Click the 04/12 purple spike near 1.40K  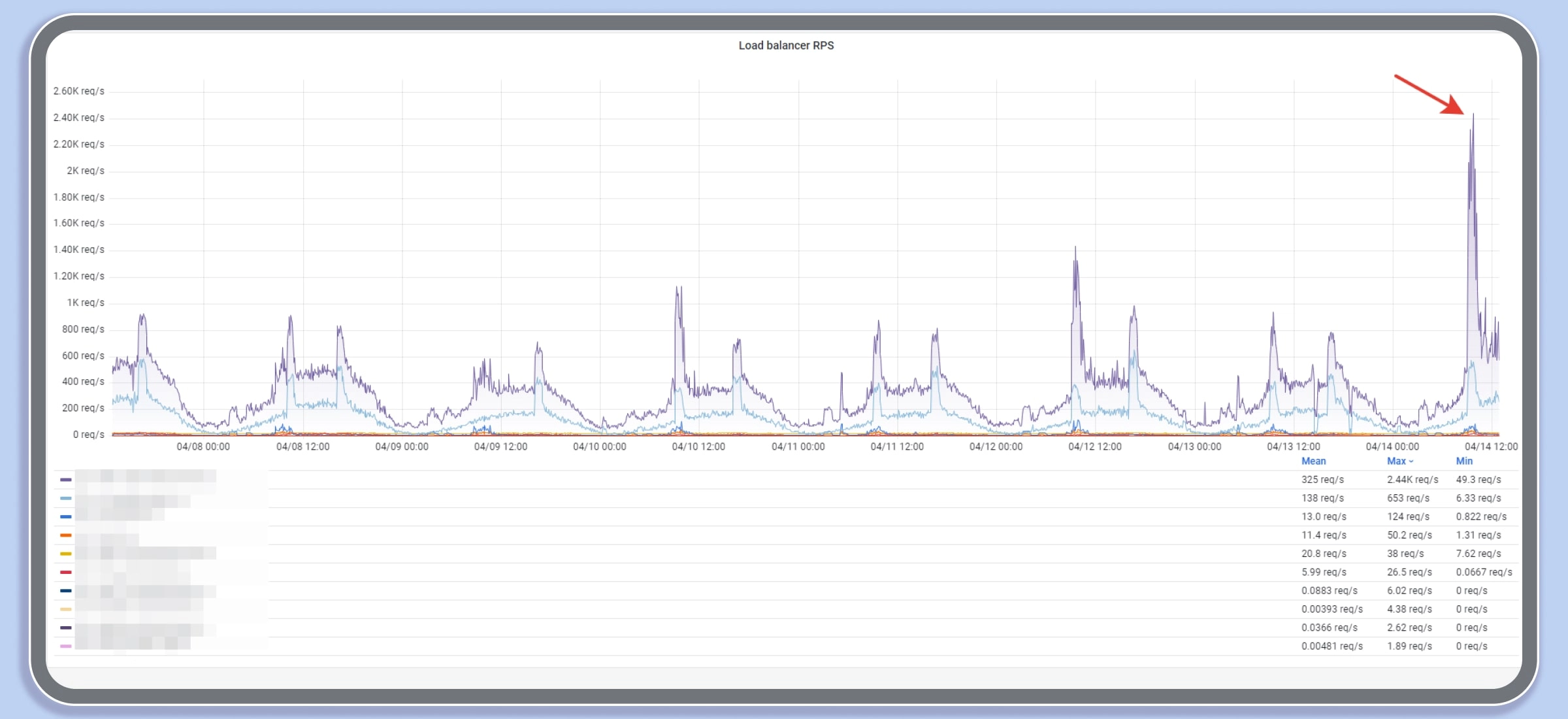1075,248
